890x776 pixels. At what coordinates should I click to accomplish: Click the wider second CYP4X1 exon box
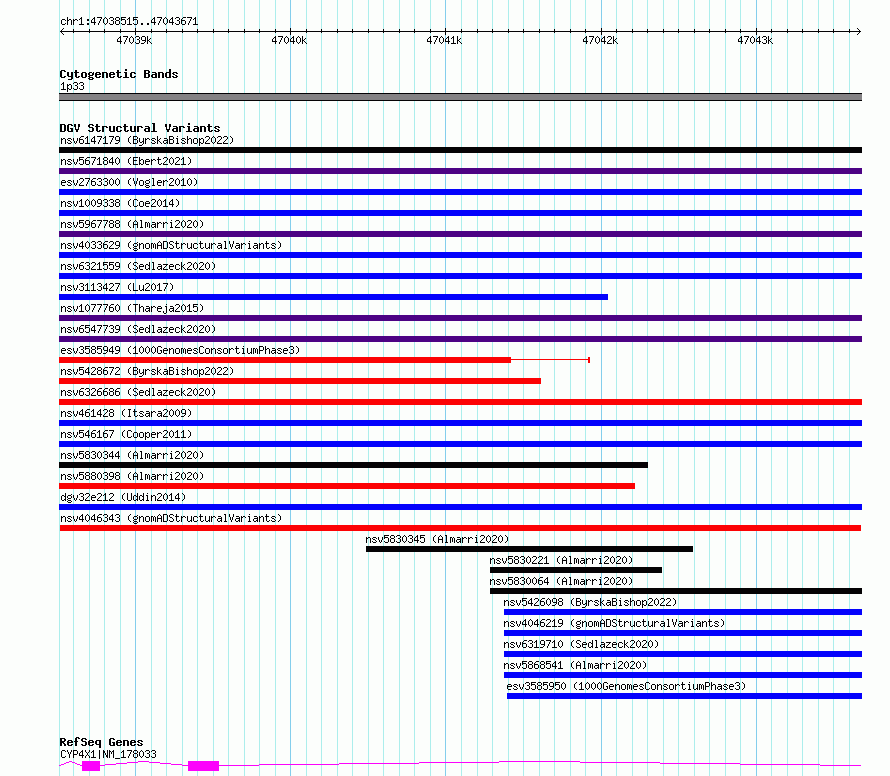pos(203,766)
